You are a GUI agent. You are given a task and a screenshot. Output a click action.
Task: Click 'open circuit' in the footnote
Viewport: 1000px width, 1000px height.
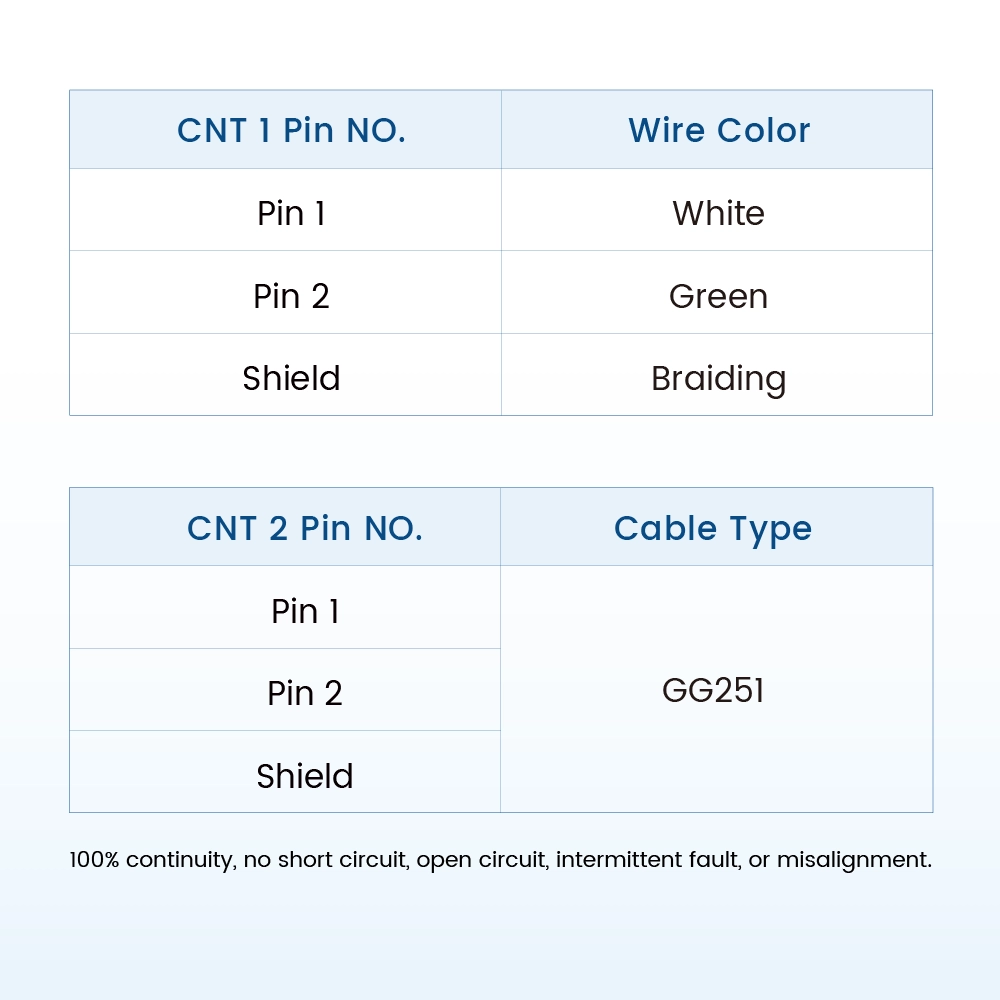(482, 860)
